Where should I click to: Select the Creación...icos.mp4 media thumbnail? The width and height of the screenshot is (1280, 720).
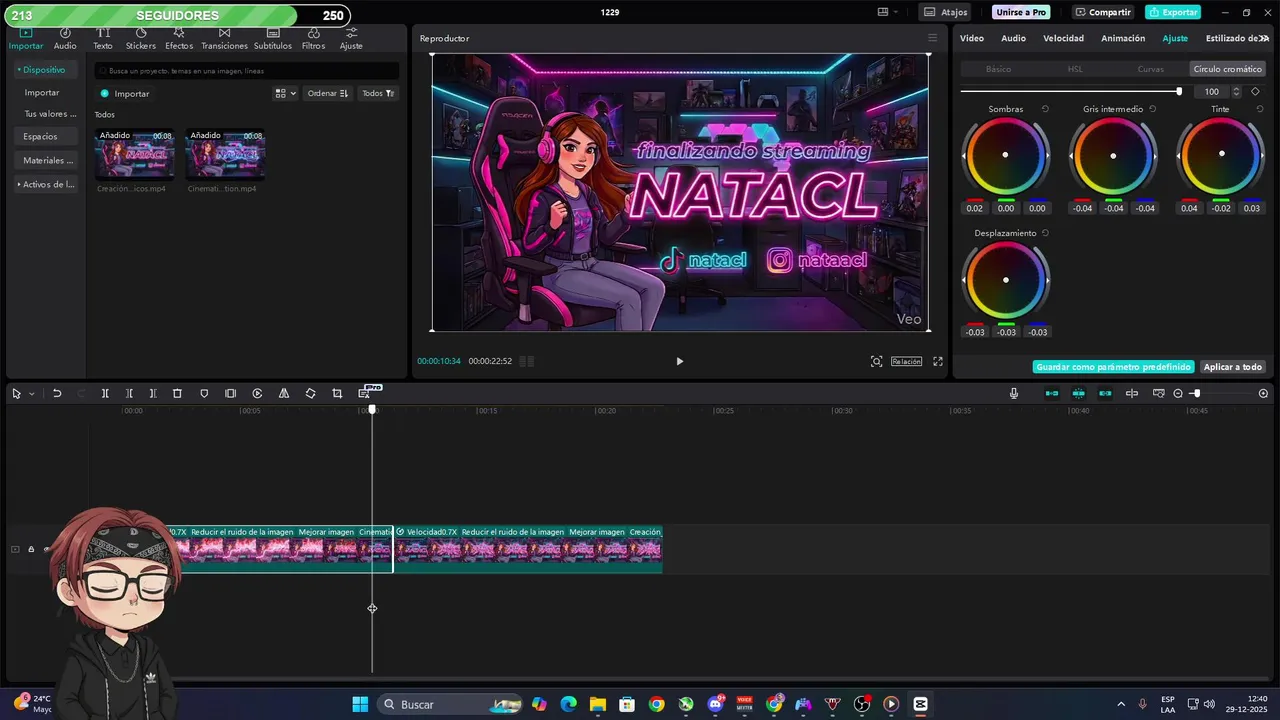coord(135,154)
